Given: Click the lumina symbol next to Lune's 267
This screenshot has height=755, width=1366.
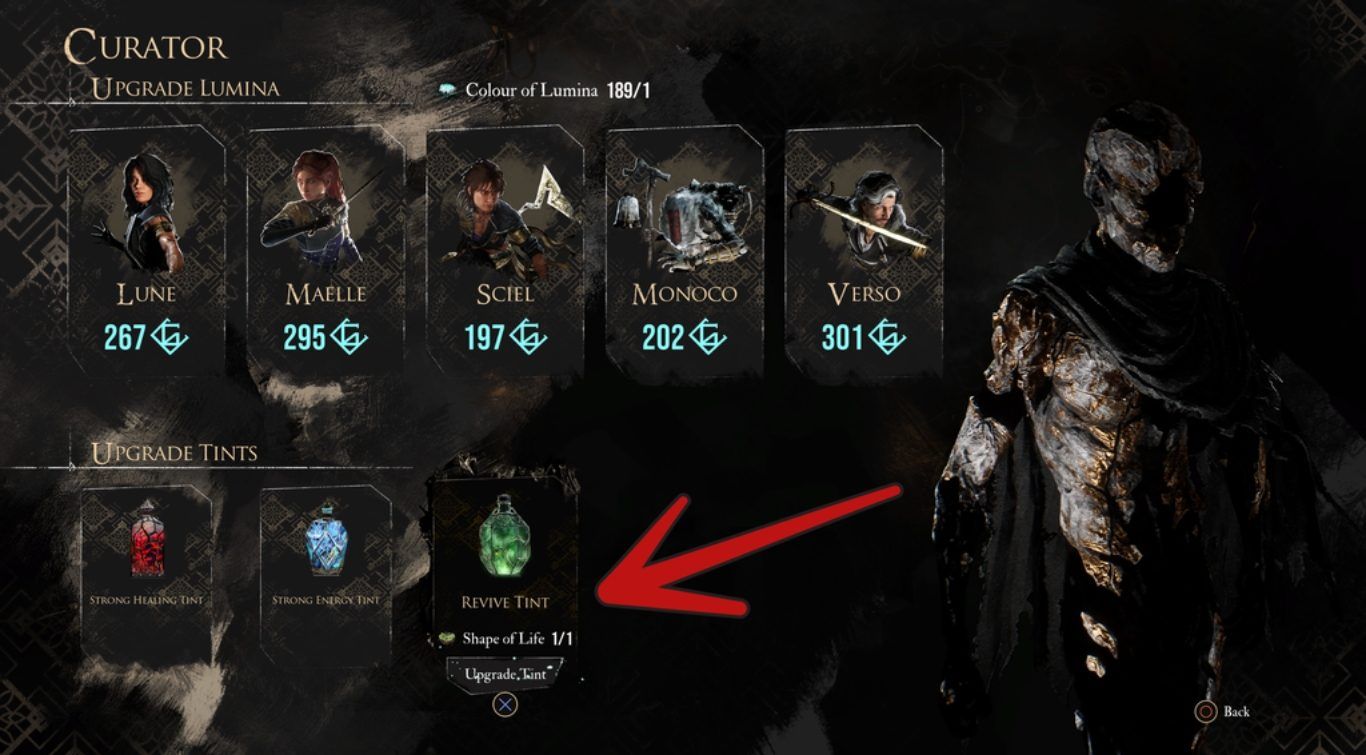Looking at the screenshot, I should [169, 337].
